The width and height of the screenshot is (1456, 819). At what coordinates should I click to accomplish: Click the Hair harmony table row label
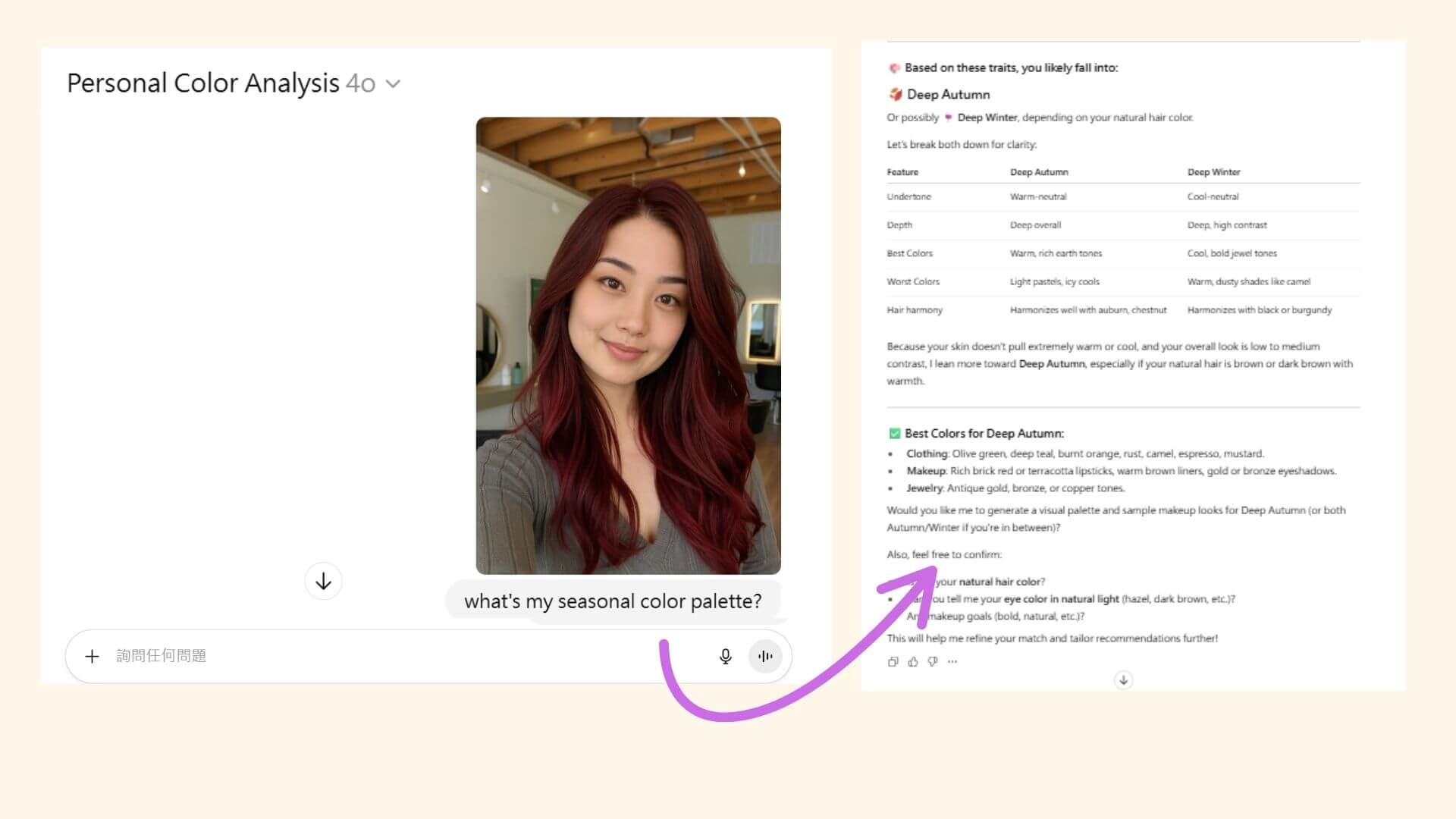[x=915, y=310]
